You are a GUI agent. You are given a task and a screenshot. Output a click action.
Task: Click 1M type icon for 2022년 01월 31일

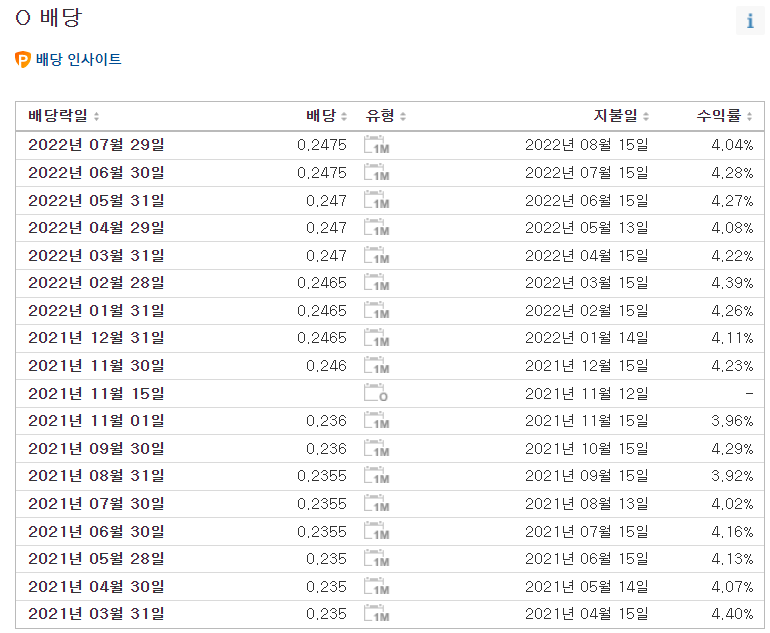pos(377,311)
